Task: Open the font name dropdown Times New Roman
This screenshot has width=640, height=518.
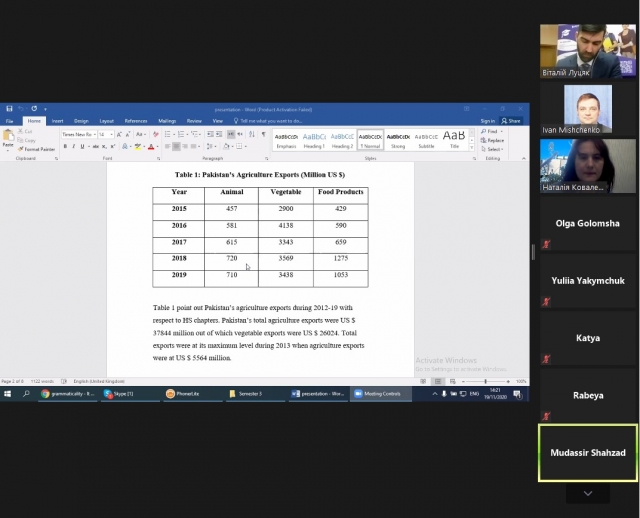Action: tap(78, 134)
